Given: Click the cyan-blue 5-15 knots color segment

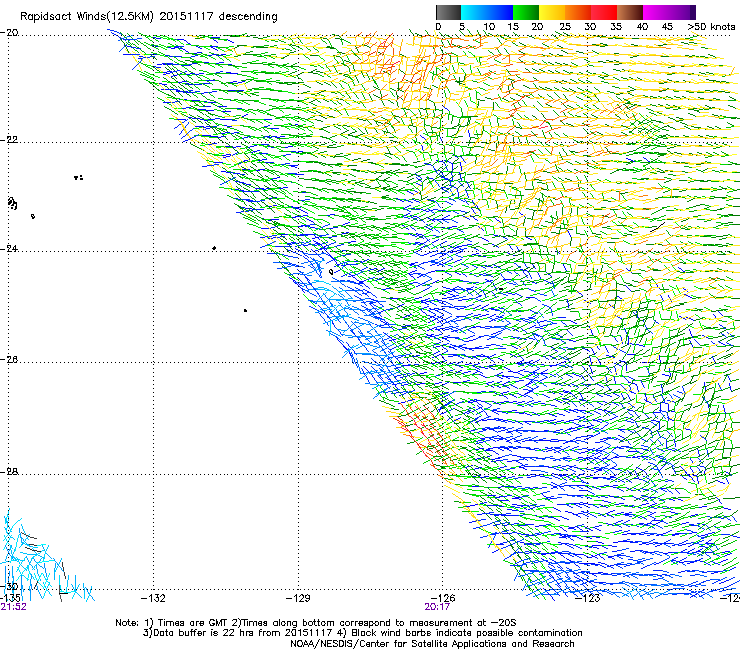Looking at the screenshot, I should click(x=487, y=12).
